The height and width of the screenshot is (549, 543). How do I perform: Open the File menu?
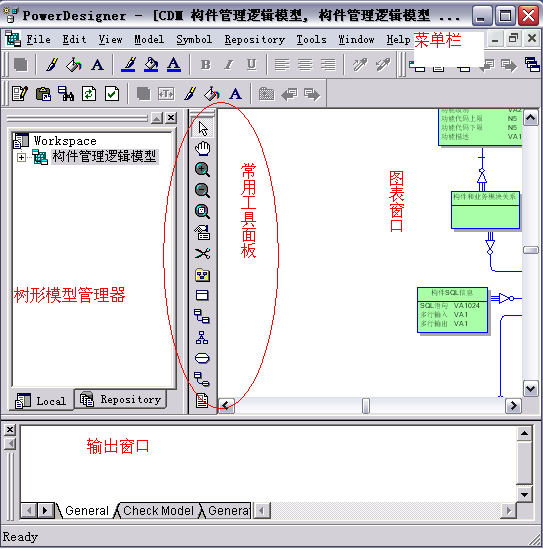pos(39,39)
